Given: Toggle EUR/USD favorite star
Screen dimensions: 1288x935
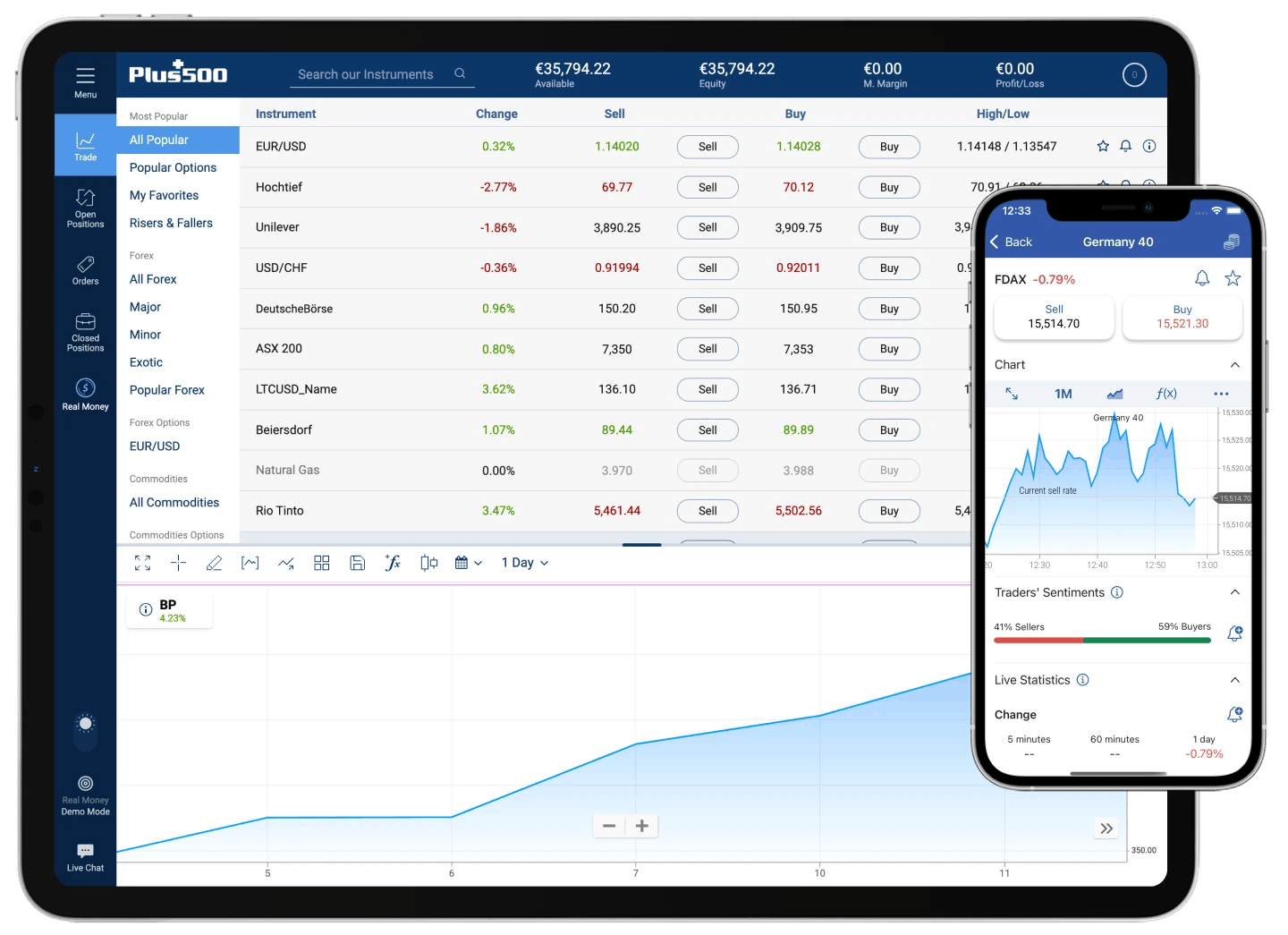Looking at the screenshot, I should pyautogui.click(x=1103, y=146).
